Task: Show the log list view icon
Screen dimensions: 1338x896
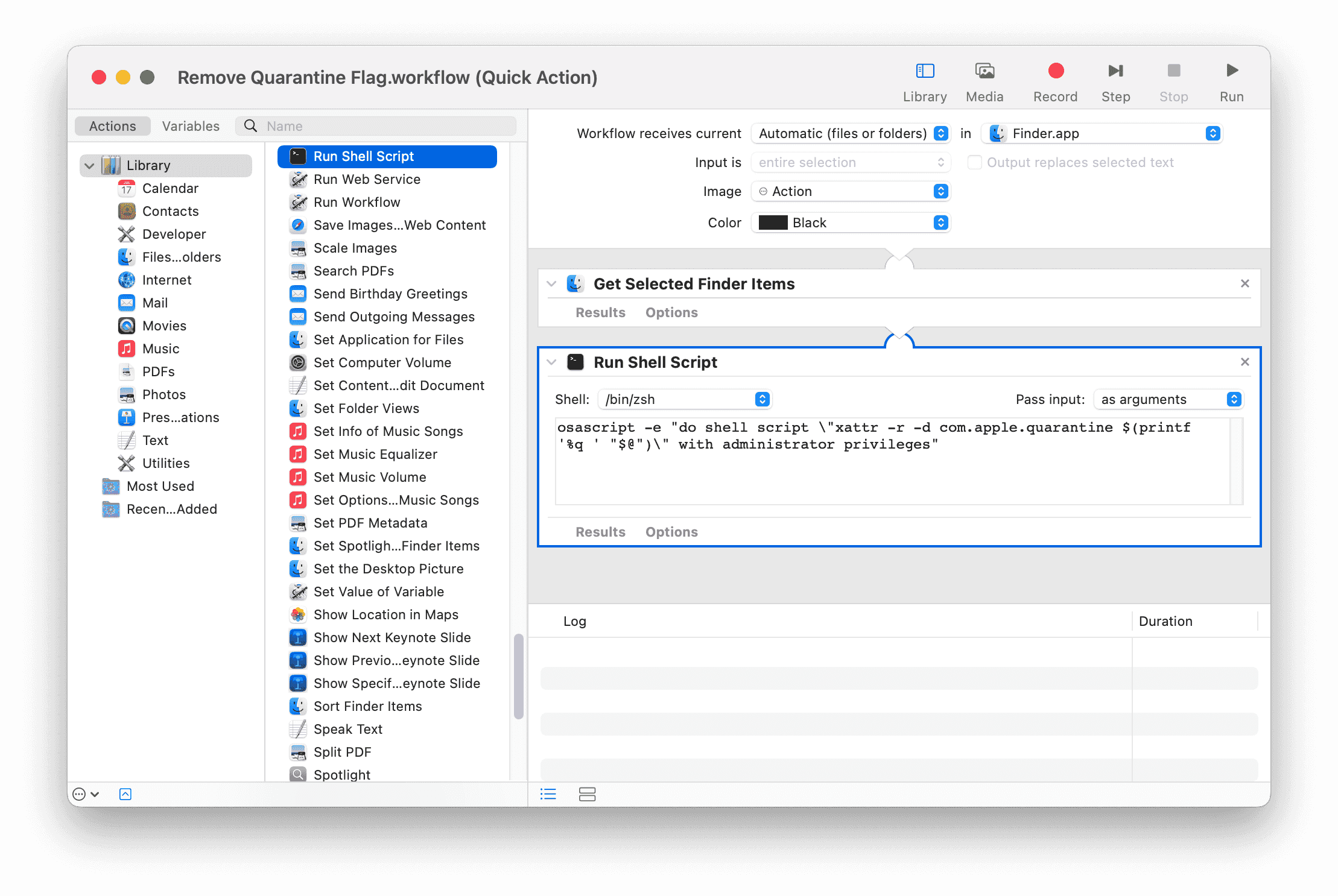Action: click(548, 794)
